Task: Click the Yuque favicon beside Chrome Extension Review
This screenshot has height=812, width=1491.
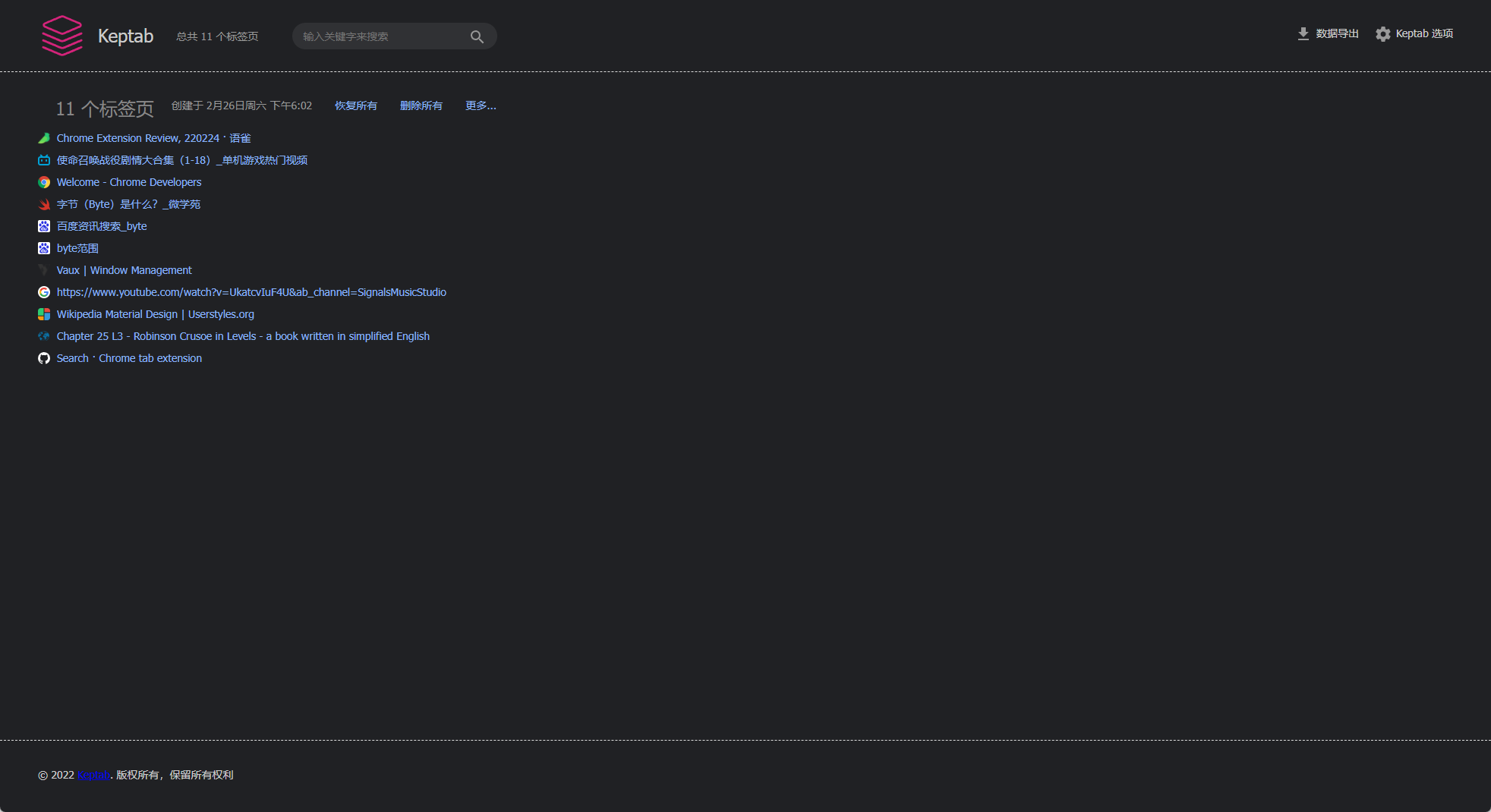Action: coord(44,138)
